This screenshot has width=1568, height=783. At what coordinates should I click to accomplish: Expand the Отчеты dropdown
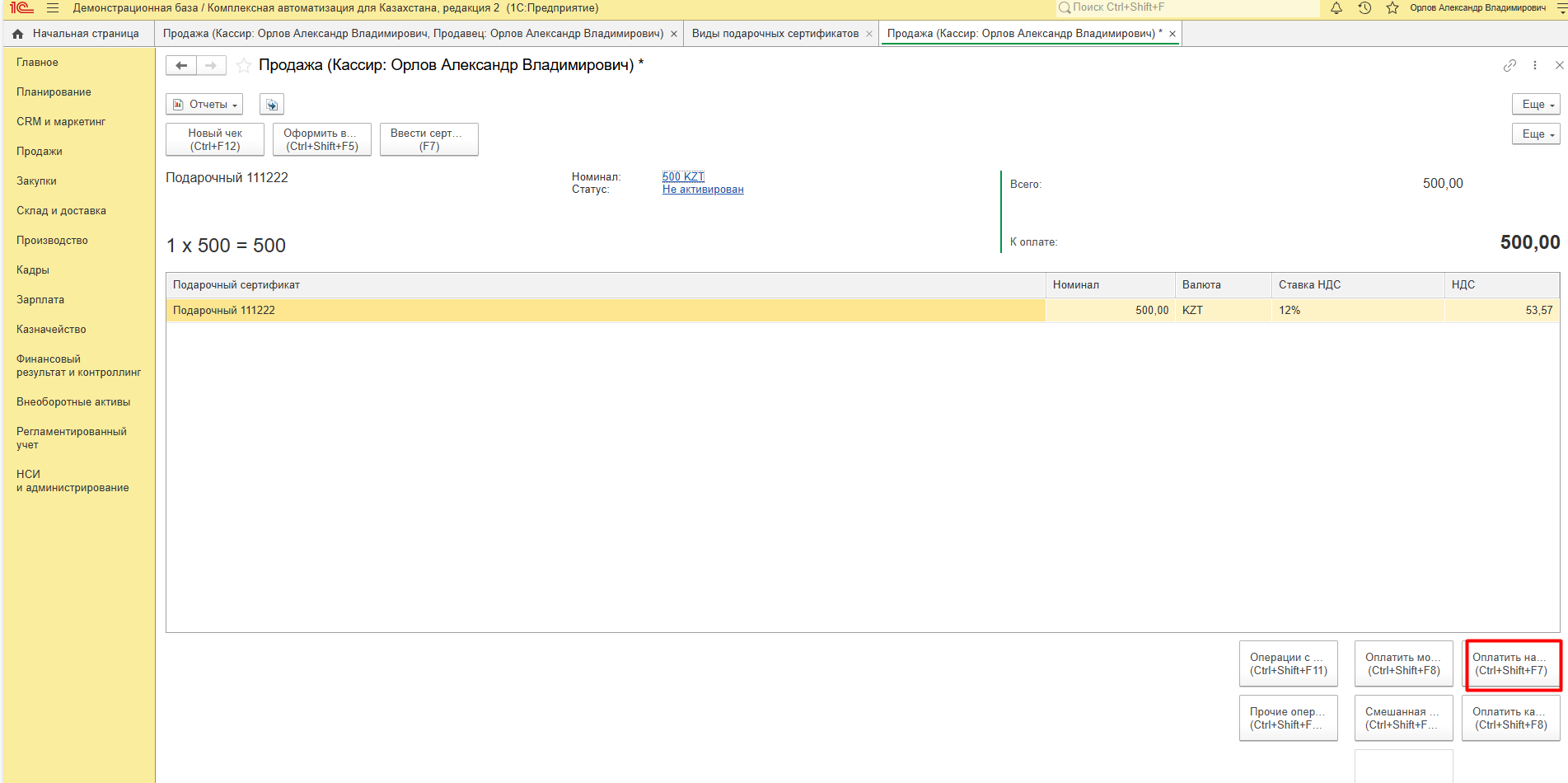pos(204,105)
